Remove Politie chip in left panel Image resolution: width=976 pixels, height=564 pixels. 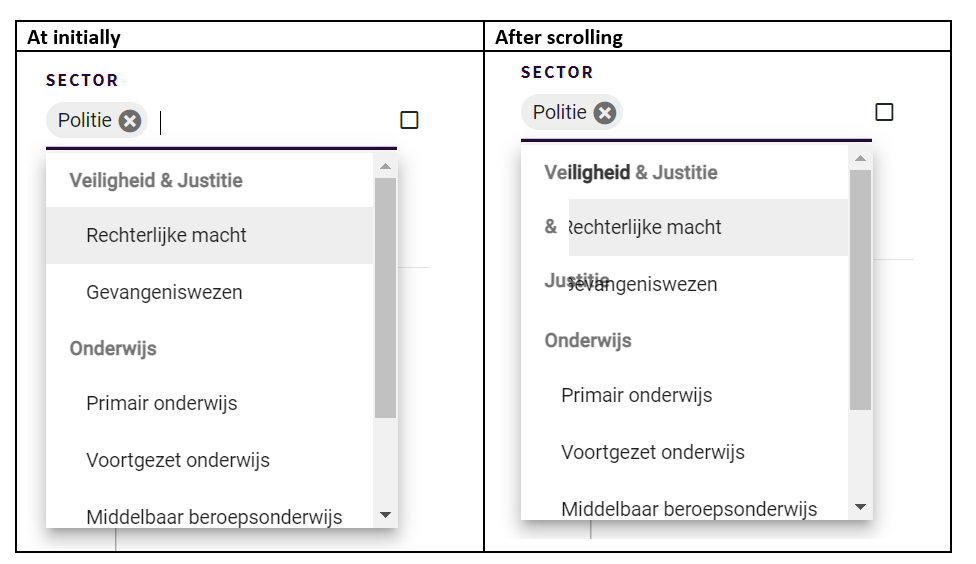click(x=129, y=121)
